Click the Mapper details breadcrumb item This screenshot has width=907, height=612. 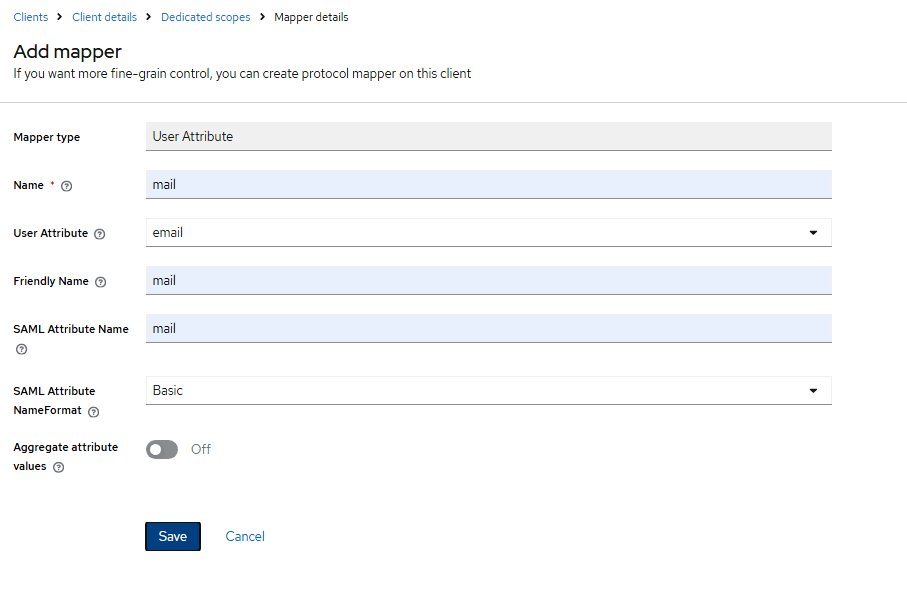click(311, 17)
